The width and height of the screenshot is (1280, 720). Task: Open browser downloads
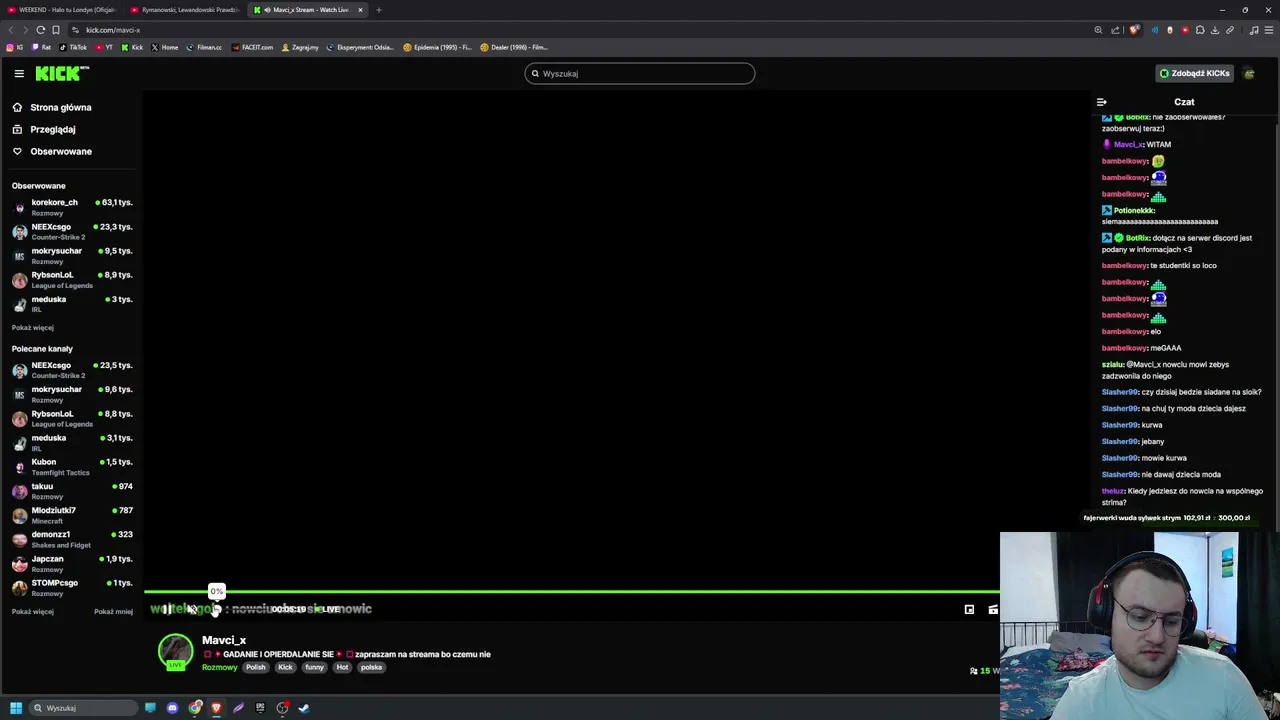tap(1215, 30)
